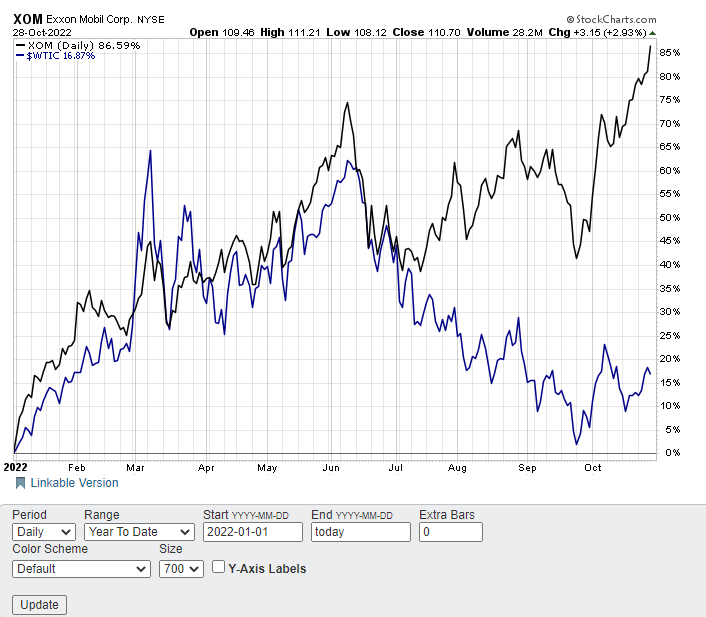
Task: Click the Close 110.70 value
Action: pos(426,32)
